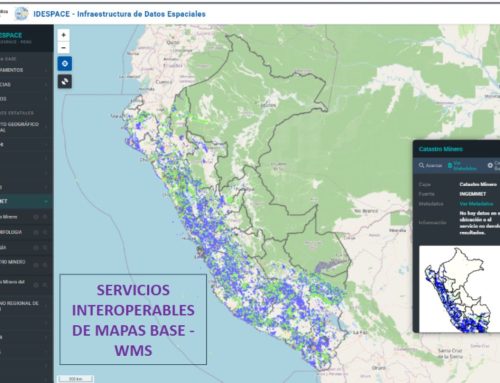Click the Peru map thumbnail in the popup
Screen dimensions: 500x383
click(459, 289)
